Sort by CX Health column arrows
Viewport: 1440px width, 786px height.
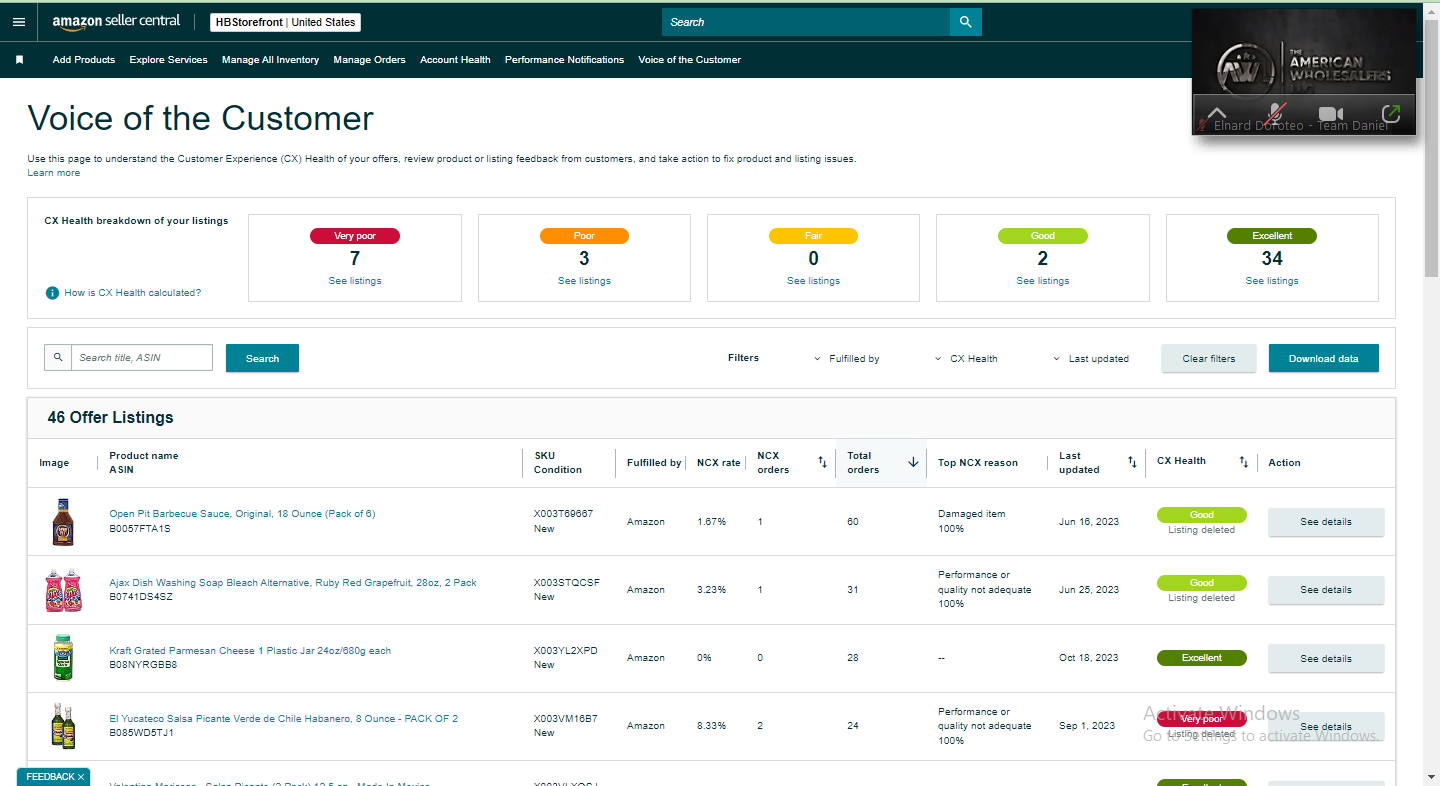tap(1243, 462)
